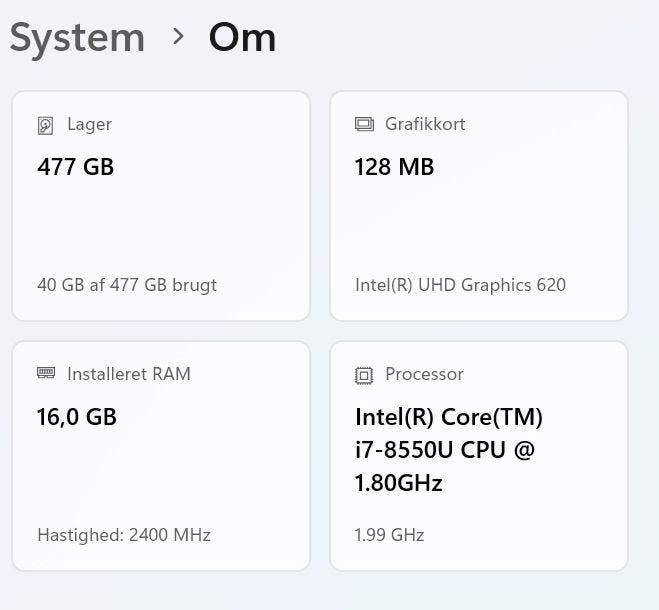Click the Intel(R) UHD Graphics 620 text

pos(460,285)
